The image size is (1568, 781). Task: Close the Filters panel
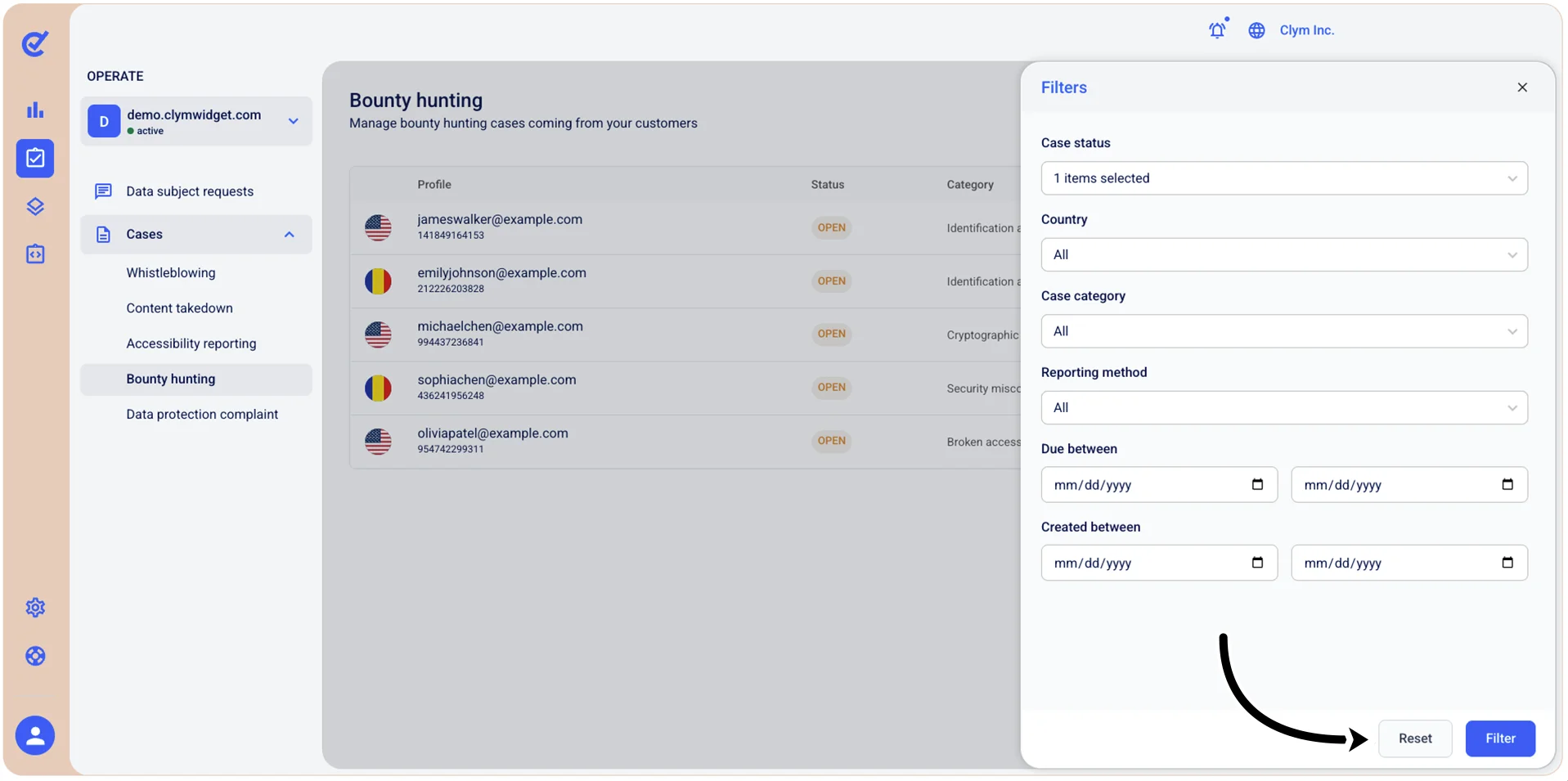point(1521,88)
